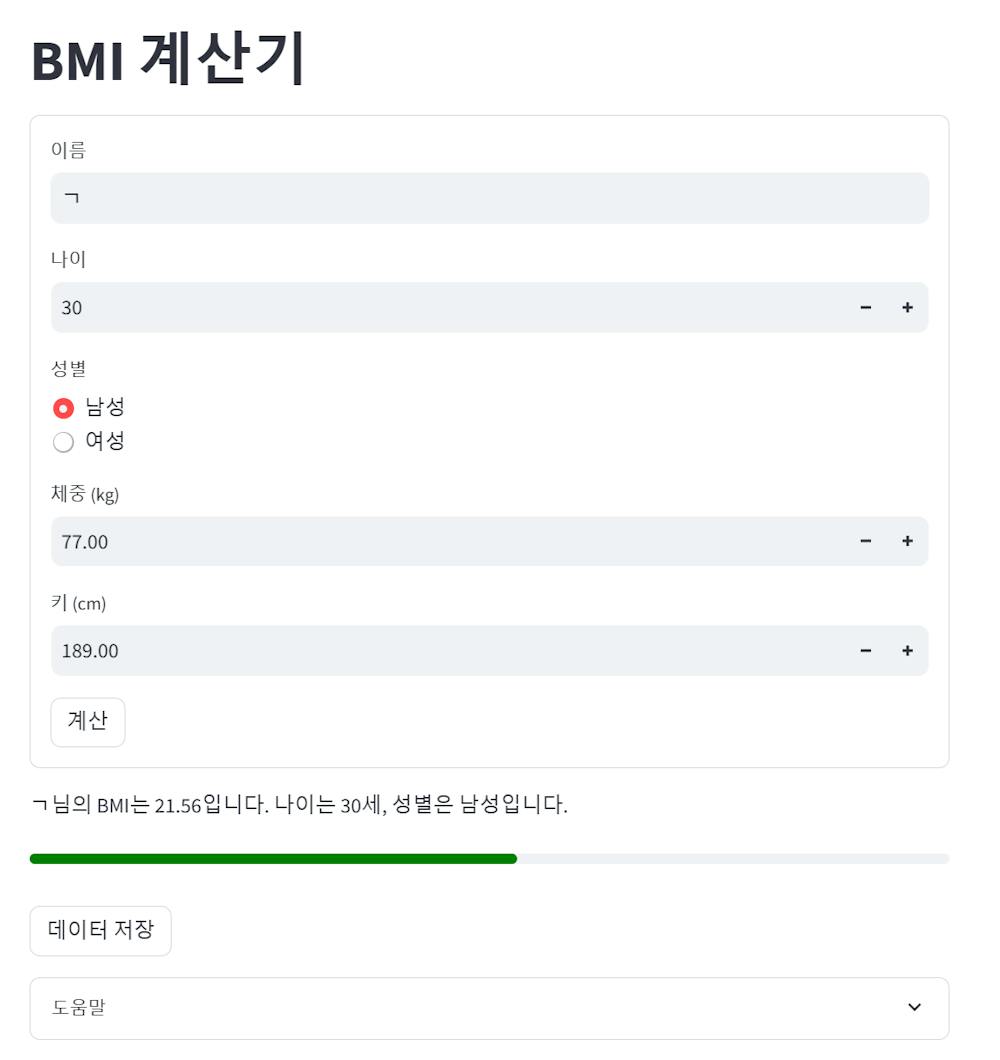Viewport: 1000px width, 1060px height.
Task: Increase the 나이 value with the plus stepper
Action: click(x=907, y=307)
